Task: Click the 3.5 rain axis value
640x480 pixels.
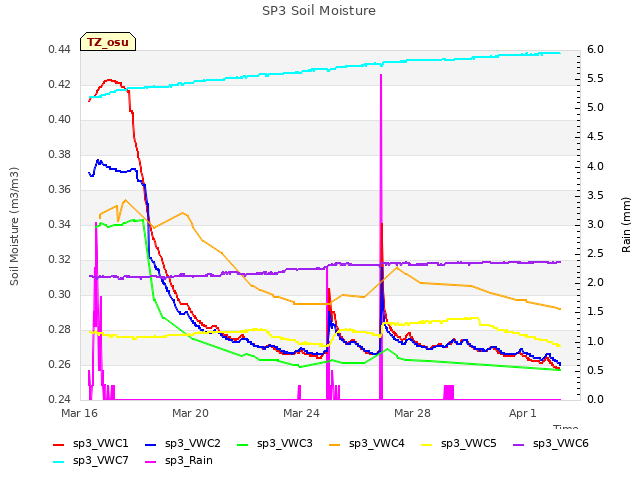Action: (596, 196)
